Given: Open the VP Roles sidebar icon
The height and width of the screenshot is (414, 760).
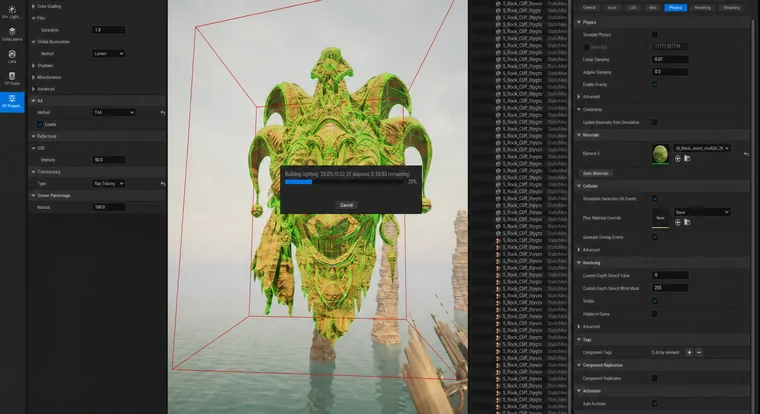Looking at the screenshot, I should click(x=12, y=79).
